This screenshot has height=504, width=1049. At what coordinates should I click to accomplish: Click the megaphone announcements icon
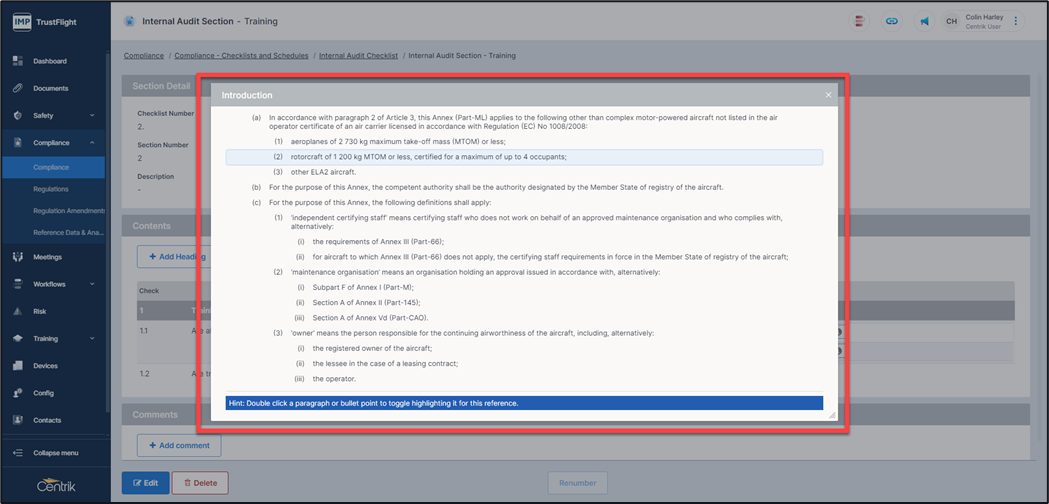tap(924, 21)
